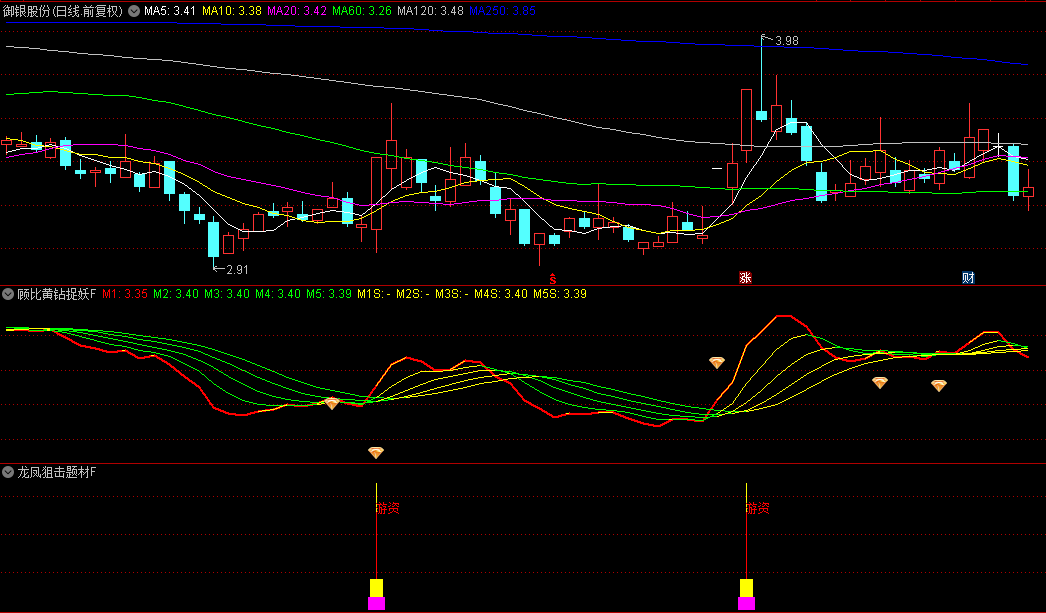
Task: Click the highest diamond signal icon
Action: 716,363
